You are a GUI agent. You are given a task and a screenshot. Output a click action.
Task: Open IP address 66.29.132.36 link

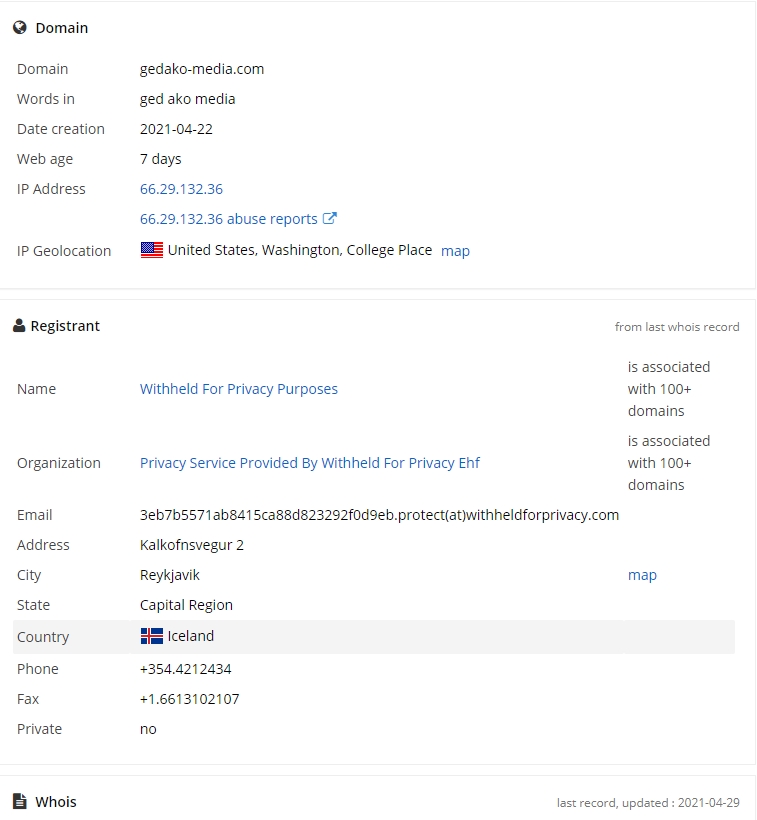(x=181, y=189)
